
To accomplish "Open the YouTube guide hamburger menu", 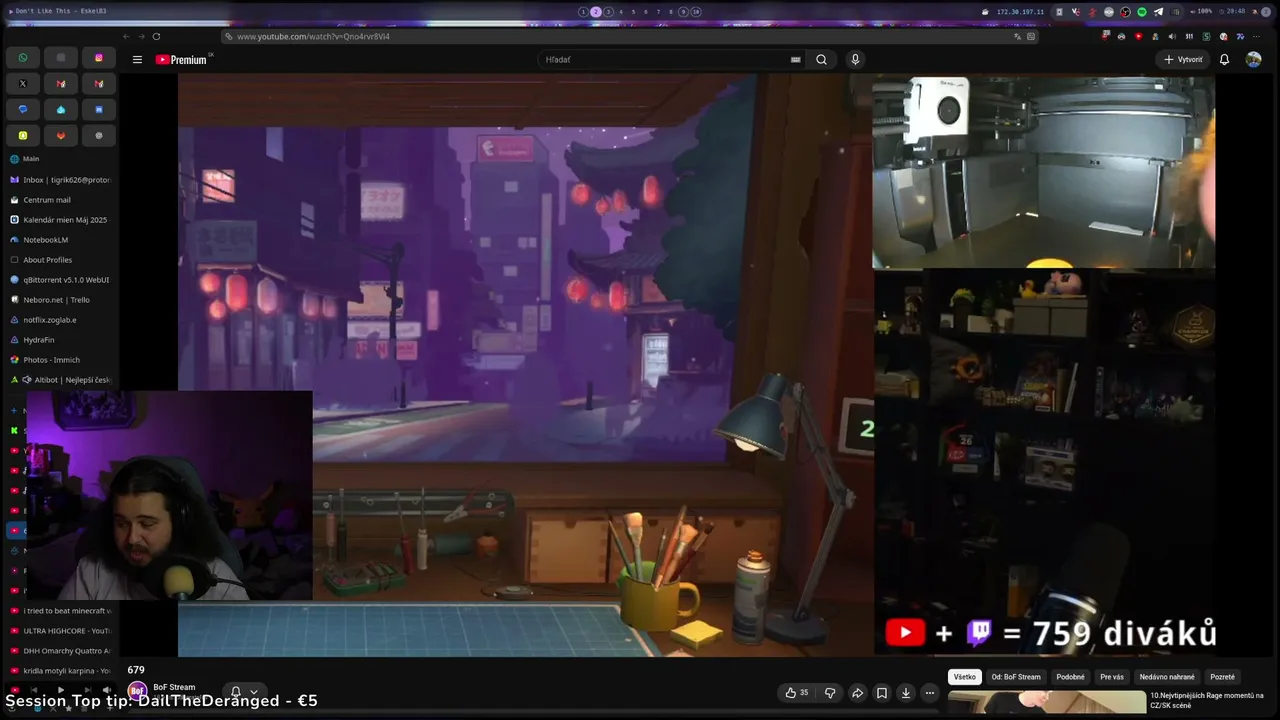I will pos(137,60).
